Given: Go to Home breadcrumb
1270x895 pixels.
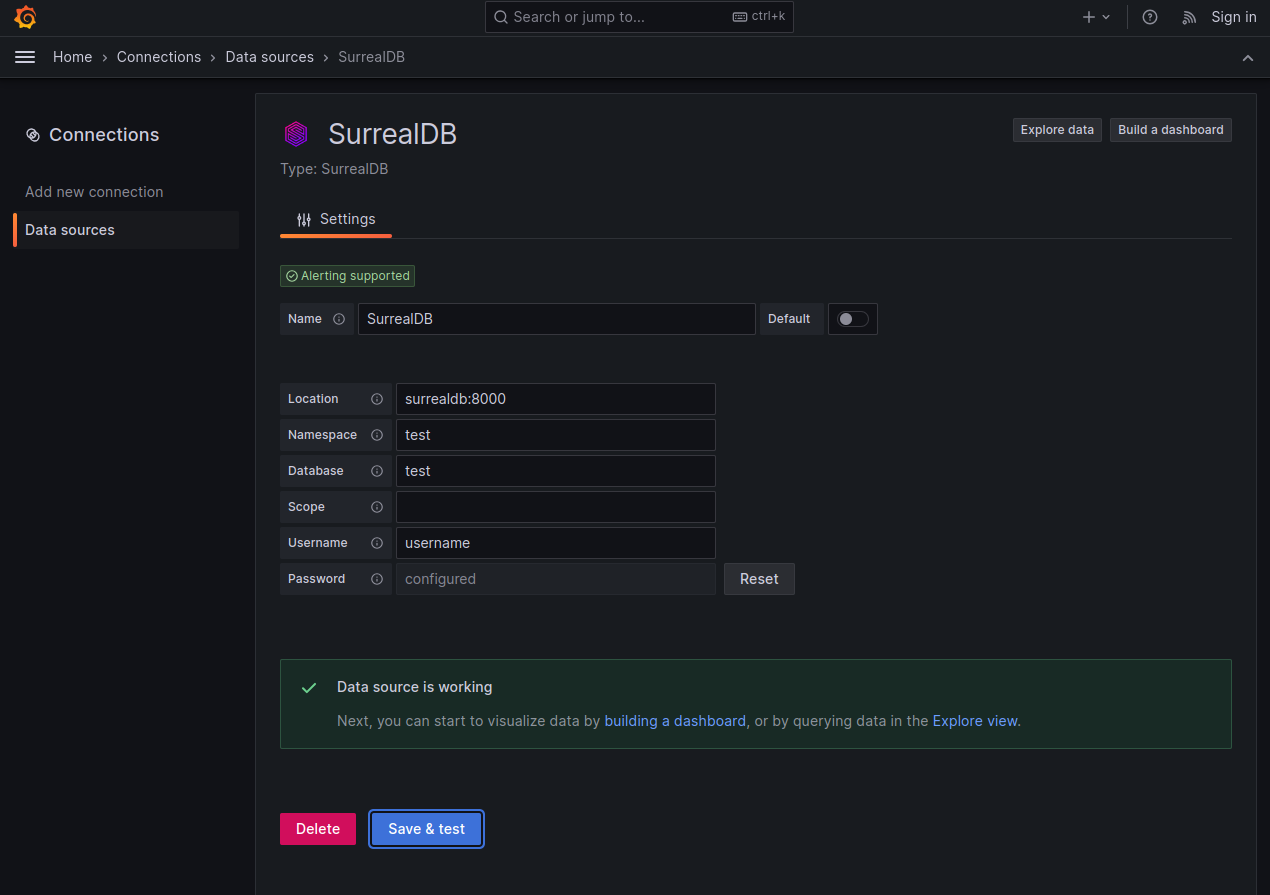Looking at the screenshot, I should (x=72, y=57).
